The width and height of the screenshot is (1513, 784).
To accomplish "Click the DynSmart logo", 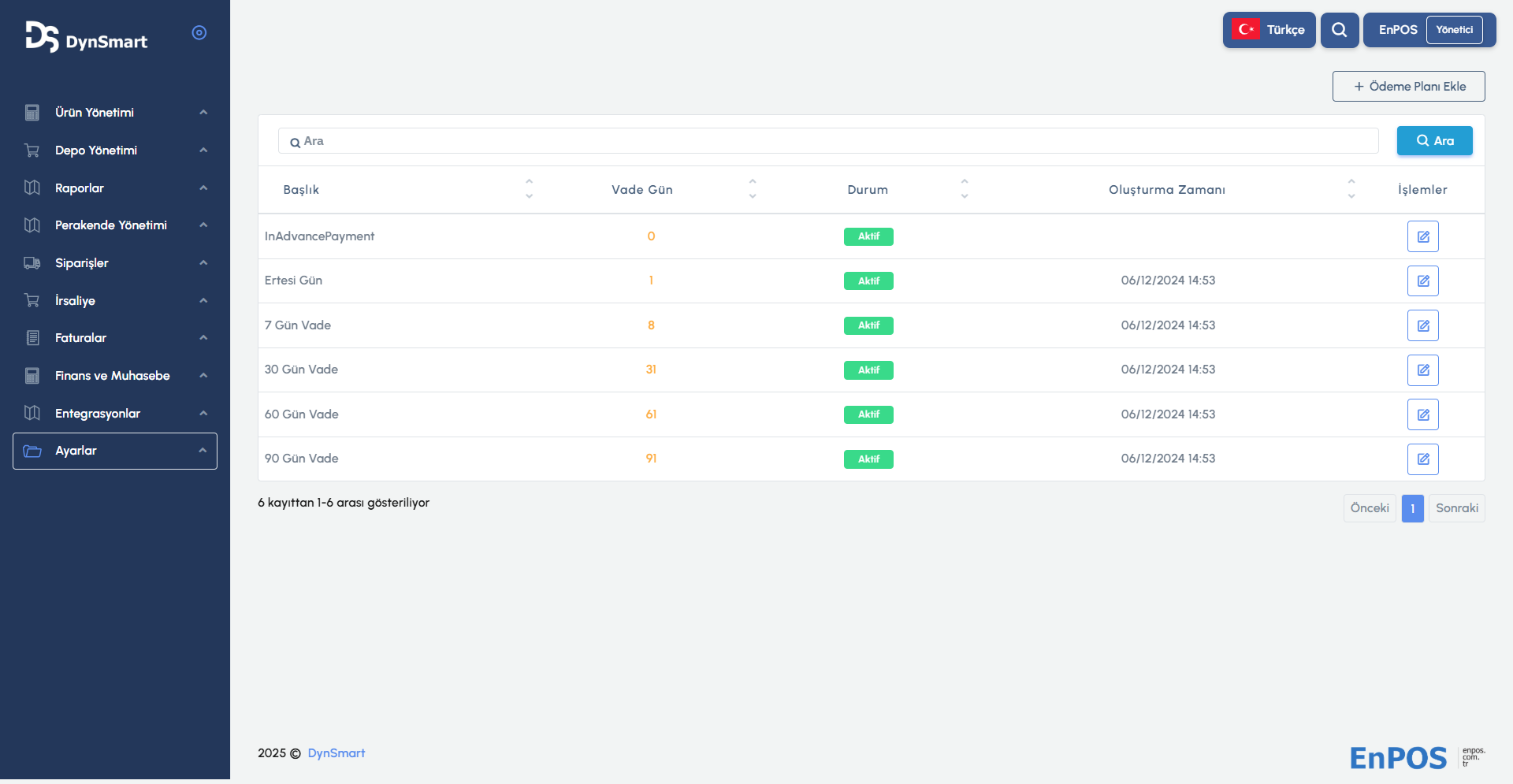I will [86, 37].
